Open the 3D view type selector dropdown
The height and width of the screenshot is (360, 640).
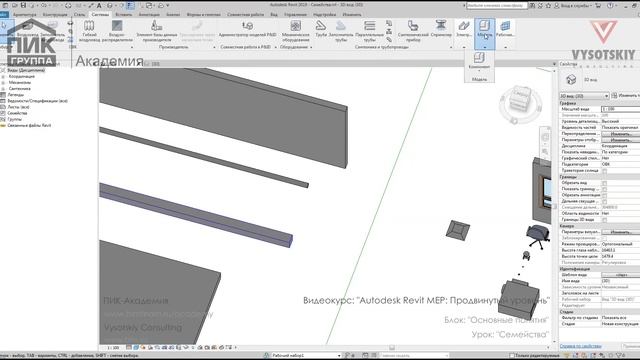pos(584,96)
